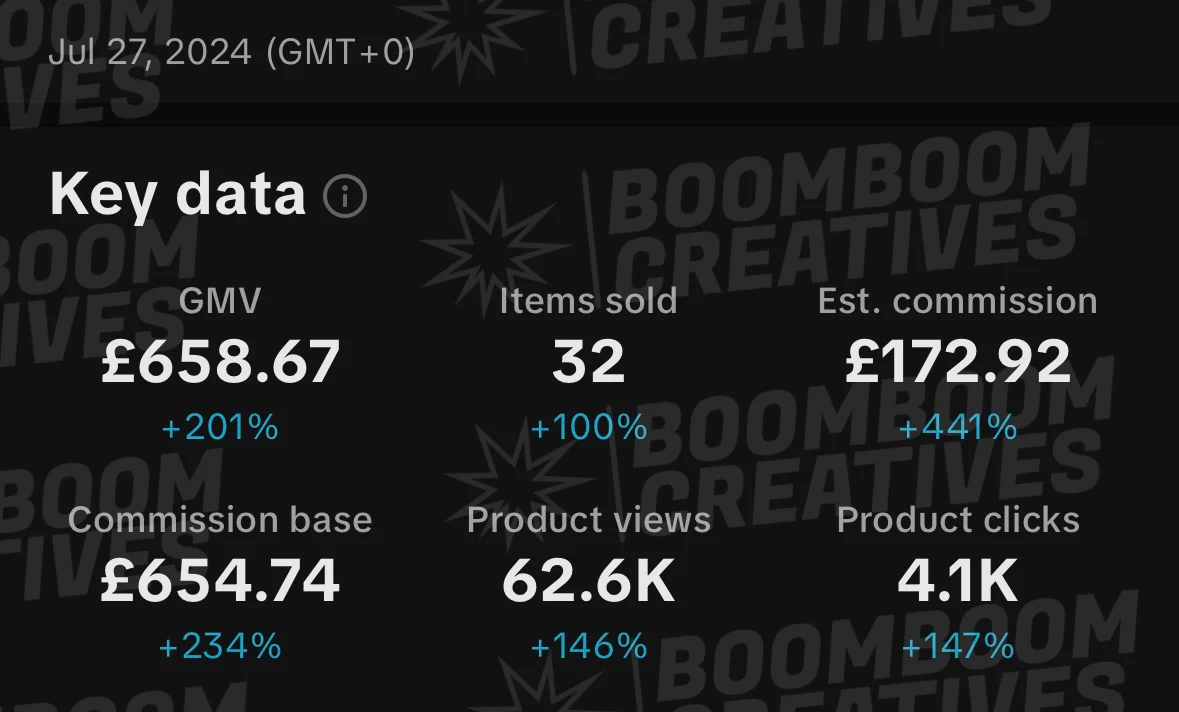Tap the 32 items sold value

(x=588, y=362)
